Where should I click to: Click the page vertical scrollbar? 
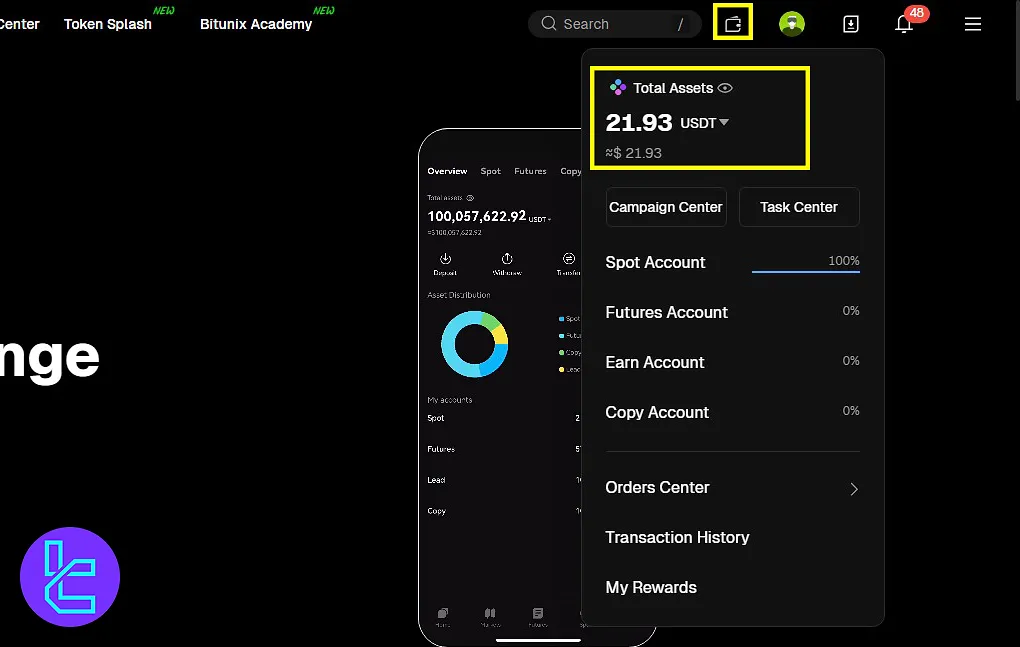tap(1017, 51)
